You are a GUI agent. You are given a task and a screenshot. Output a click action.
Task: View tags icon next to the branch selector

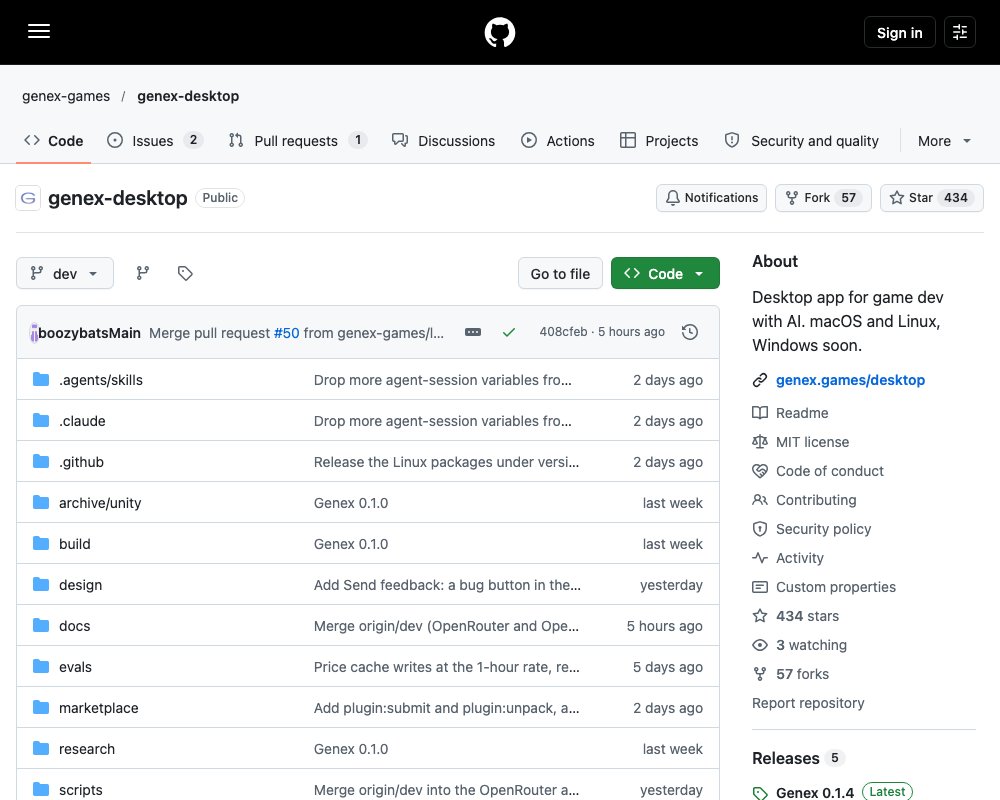pyautogui.click(x=185, y=273)
